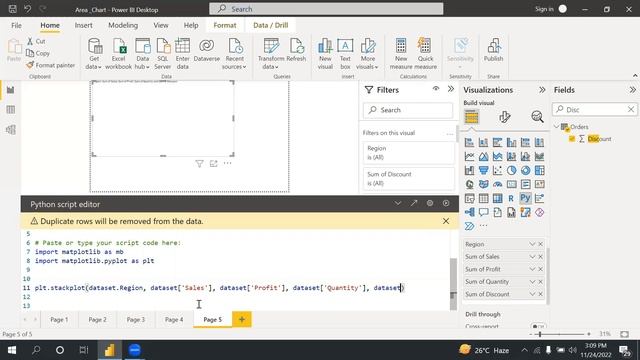The height and width of the screenshot is (360, 640).
Task: Dismiss the duplicate rows warning
Action: pos(446,221)
